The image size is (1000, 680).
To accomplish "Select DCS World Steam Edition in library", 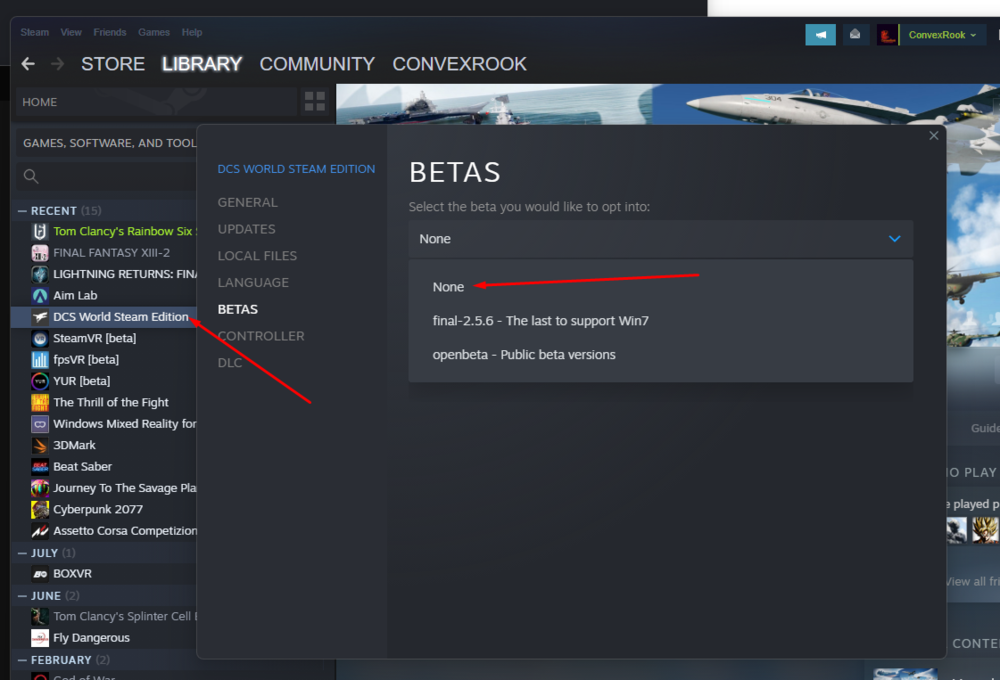I will (x=105, y=317).
